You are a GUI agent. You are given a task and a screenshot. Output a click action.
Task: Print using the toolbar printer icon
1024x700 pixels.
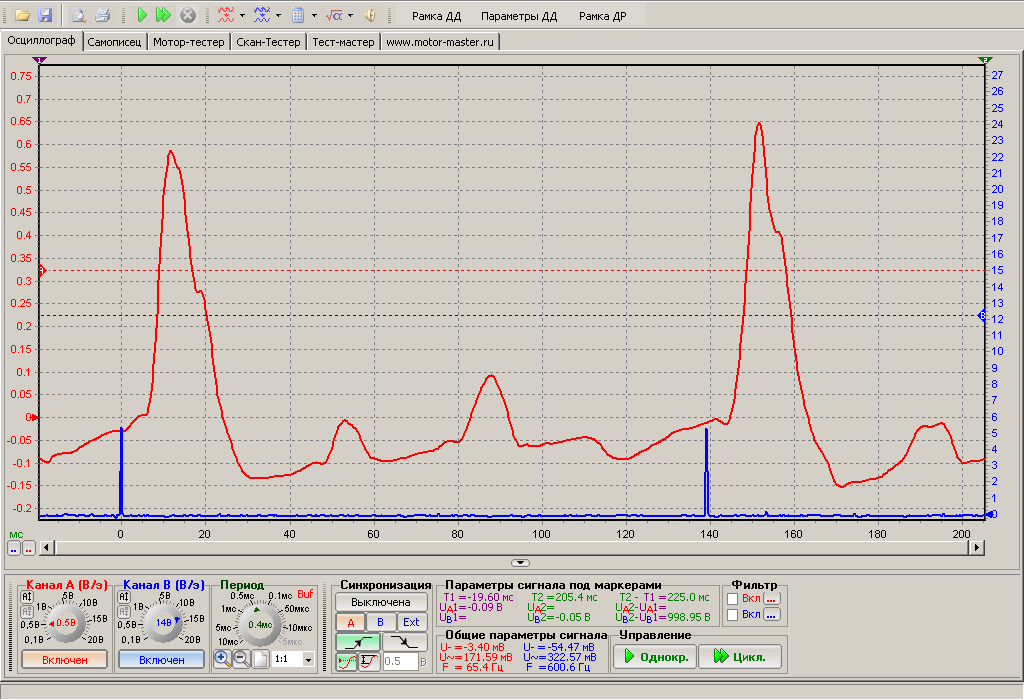click(x=102, y=15)
